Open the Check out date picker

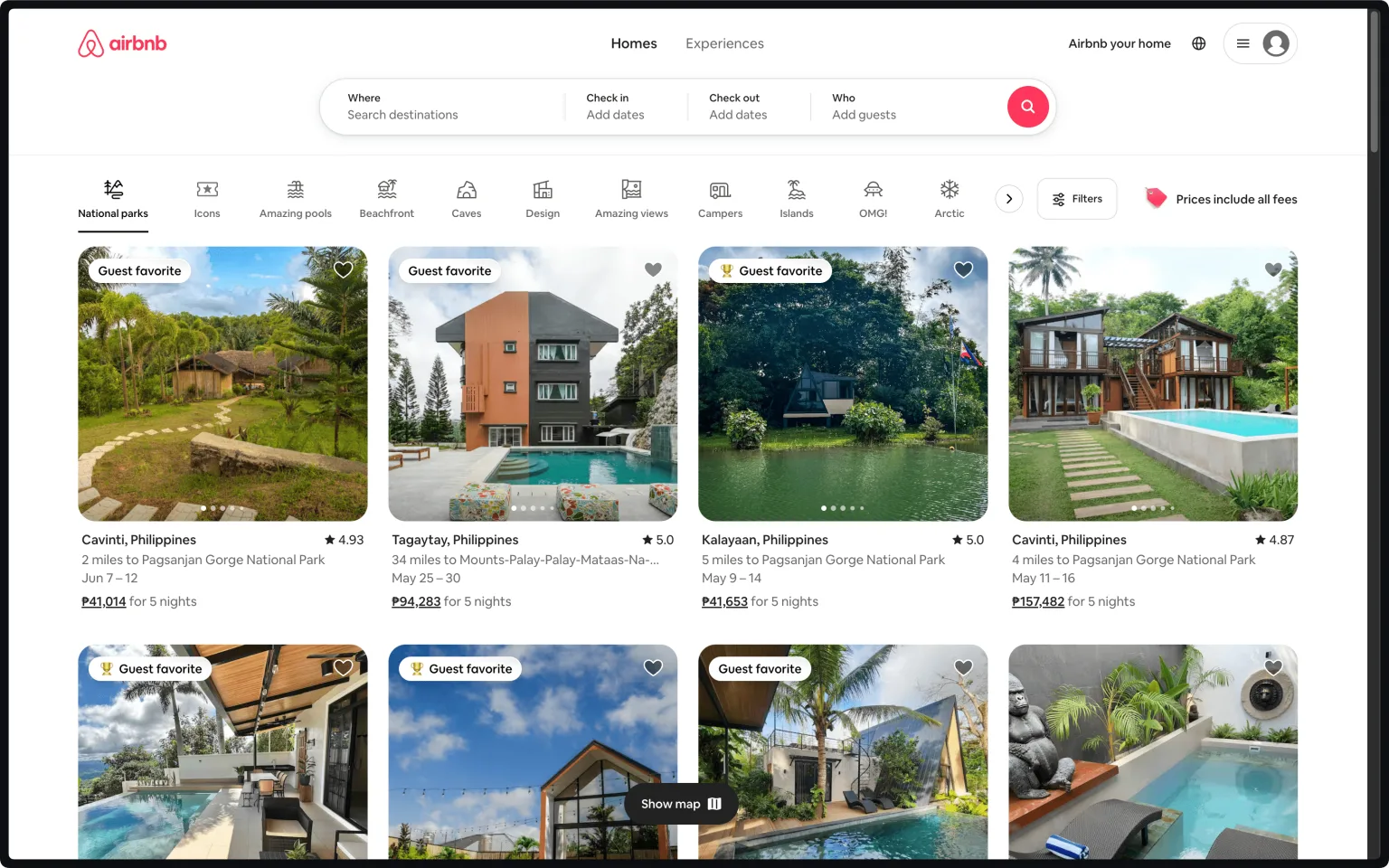(749, 107)
